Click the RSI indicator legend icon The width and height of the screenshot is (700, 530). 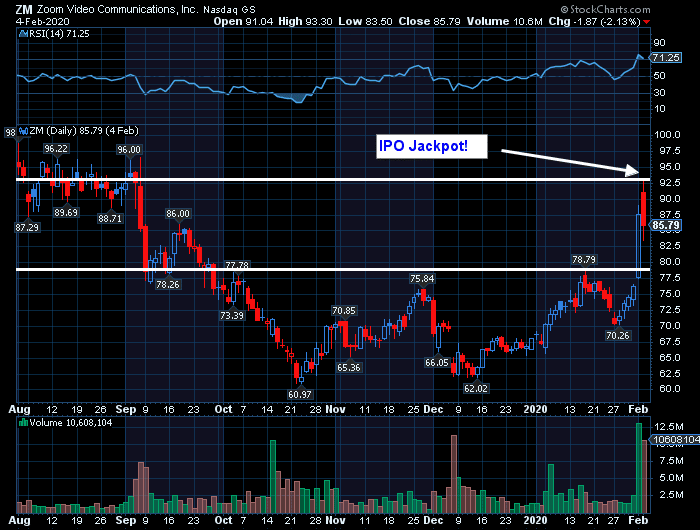(x=23, y=33)
